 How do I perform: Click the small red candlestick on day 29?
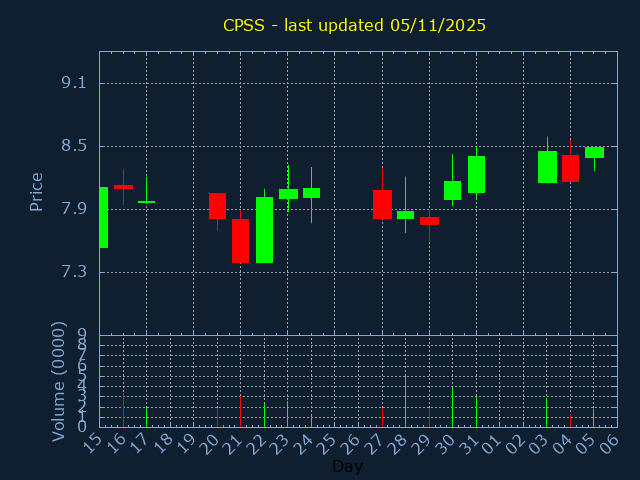click(429, 221)
